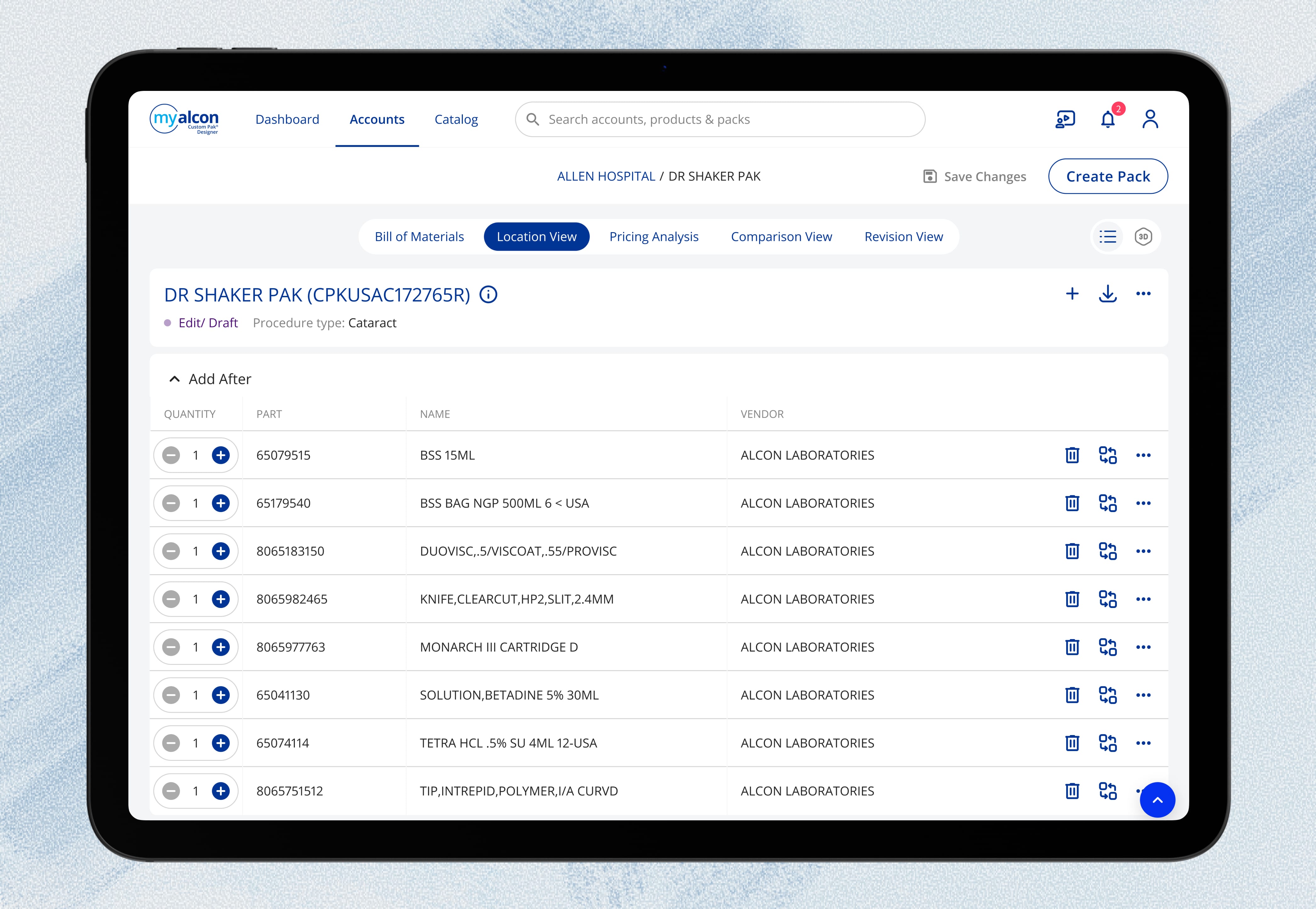Delete the MONARCH III CARTRIDGE D row

1072,647
